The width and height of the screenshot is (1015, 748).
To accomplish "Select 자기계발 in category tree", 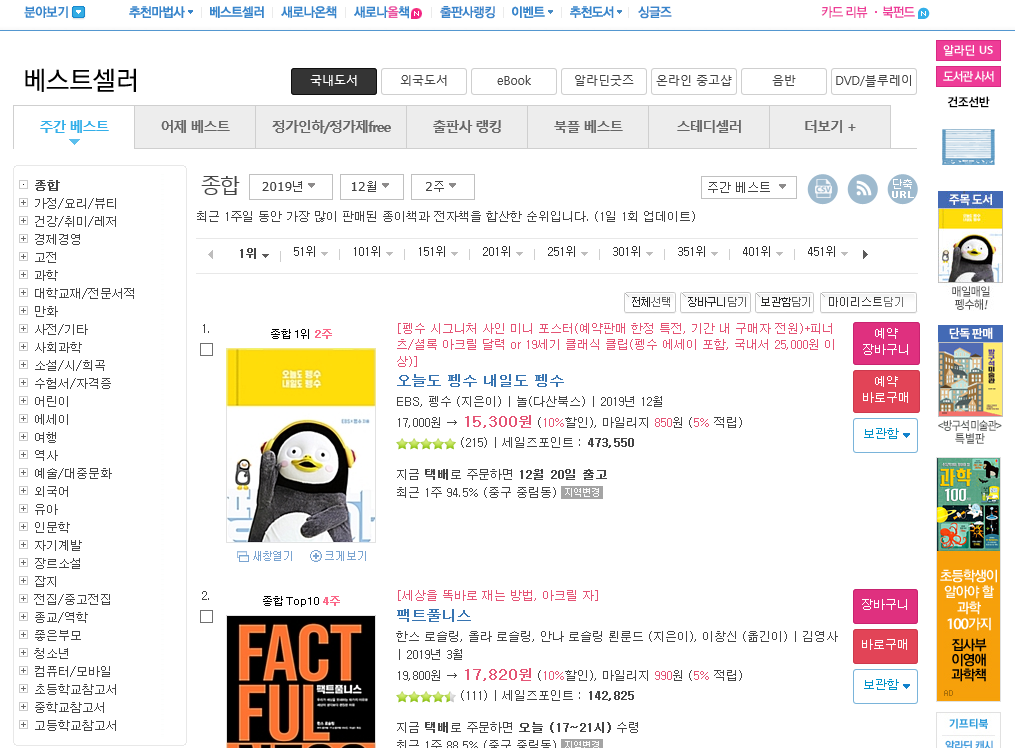I will coord(58,545).
